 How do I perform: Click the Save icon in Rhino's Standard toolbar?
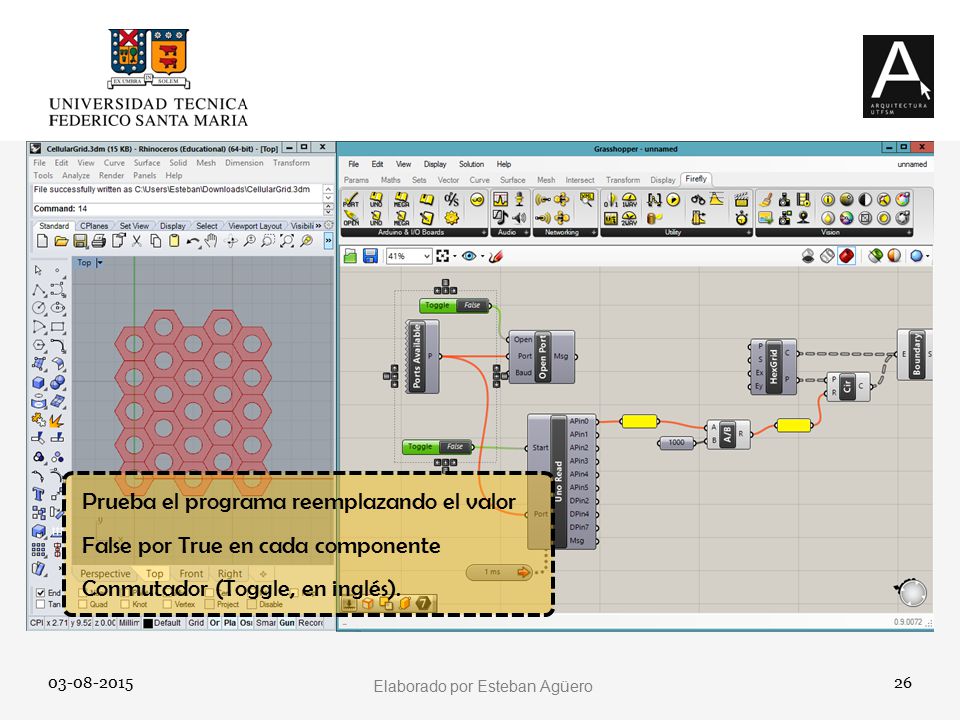tap(80, 241)
